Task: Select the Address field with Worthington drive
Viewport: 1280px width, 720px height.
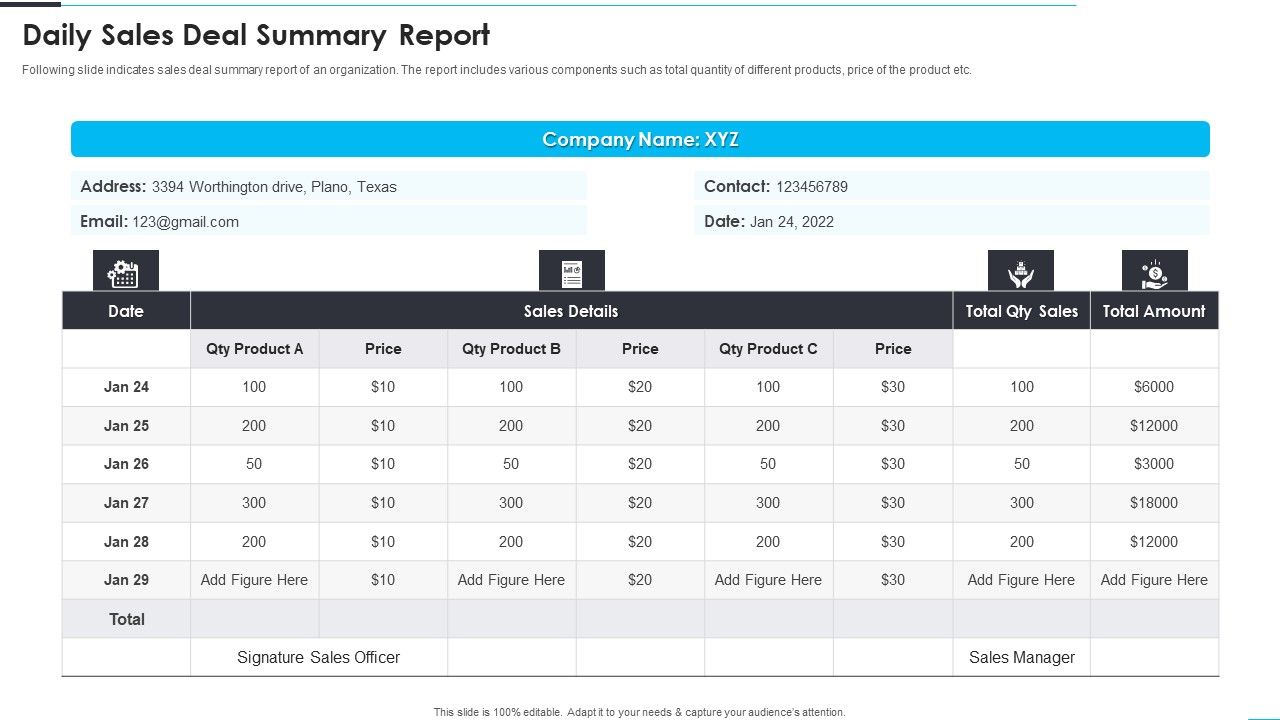Action: (x=329, y=186)
